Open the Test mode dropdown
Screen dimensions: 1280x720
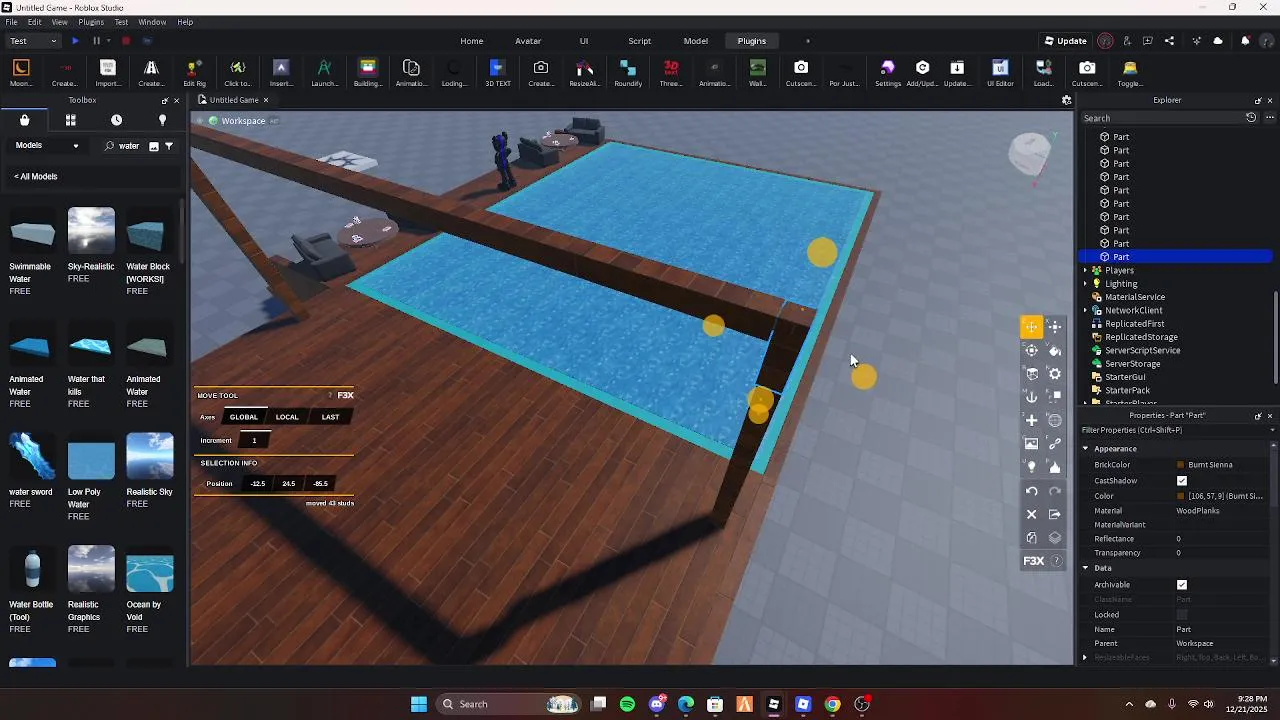(33, 41)
